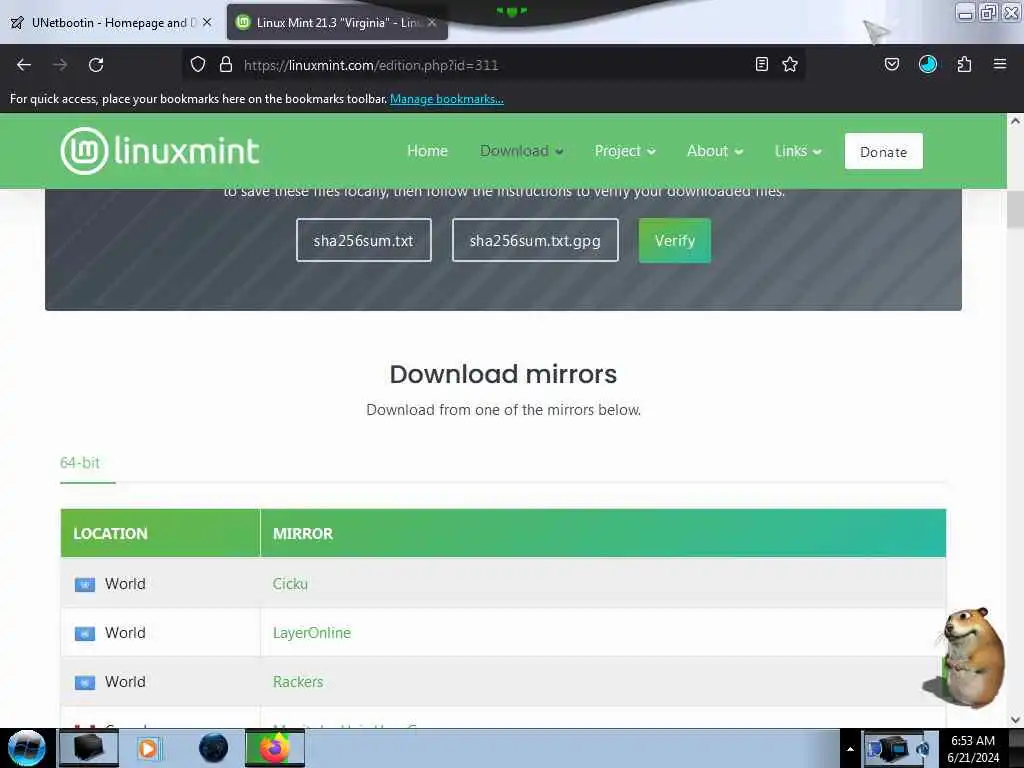Toggle reader view icon in address bar
The image size is (1024, 768).
click(x=761, y=64)
